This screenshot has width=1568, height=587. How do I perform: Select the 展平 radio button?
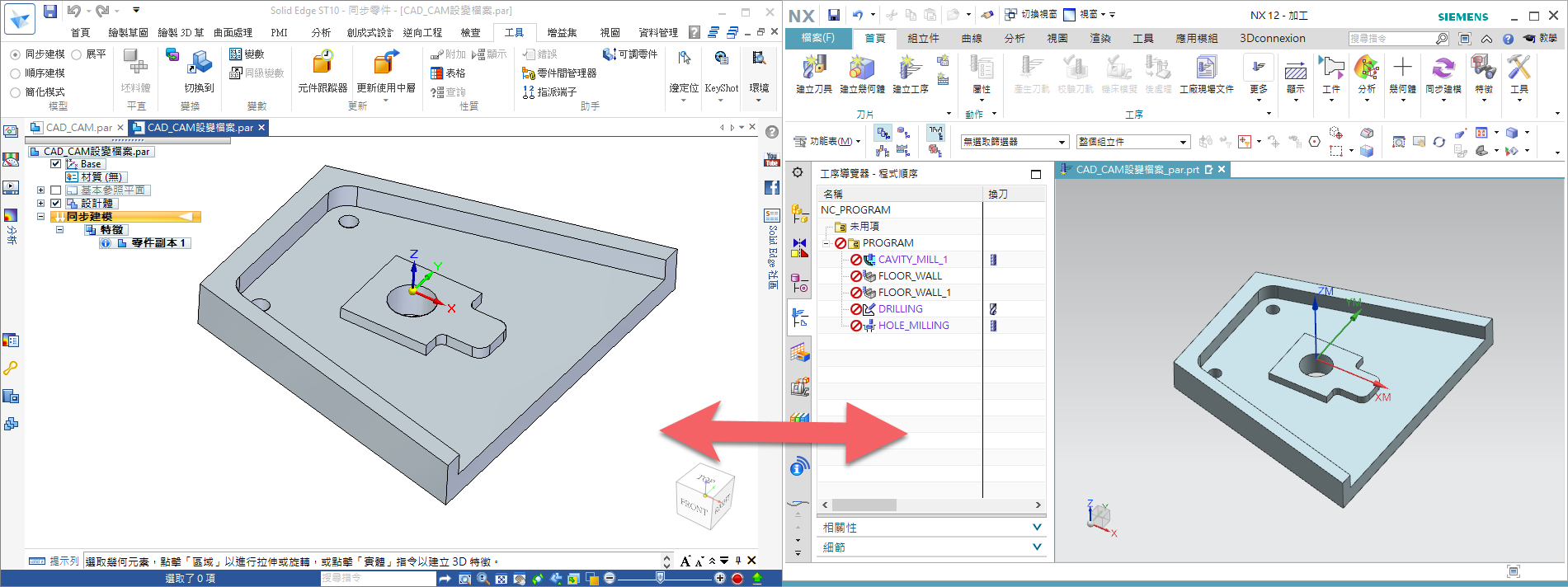coord(77,54)
